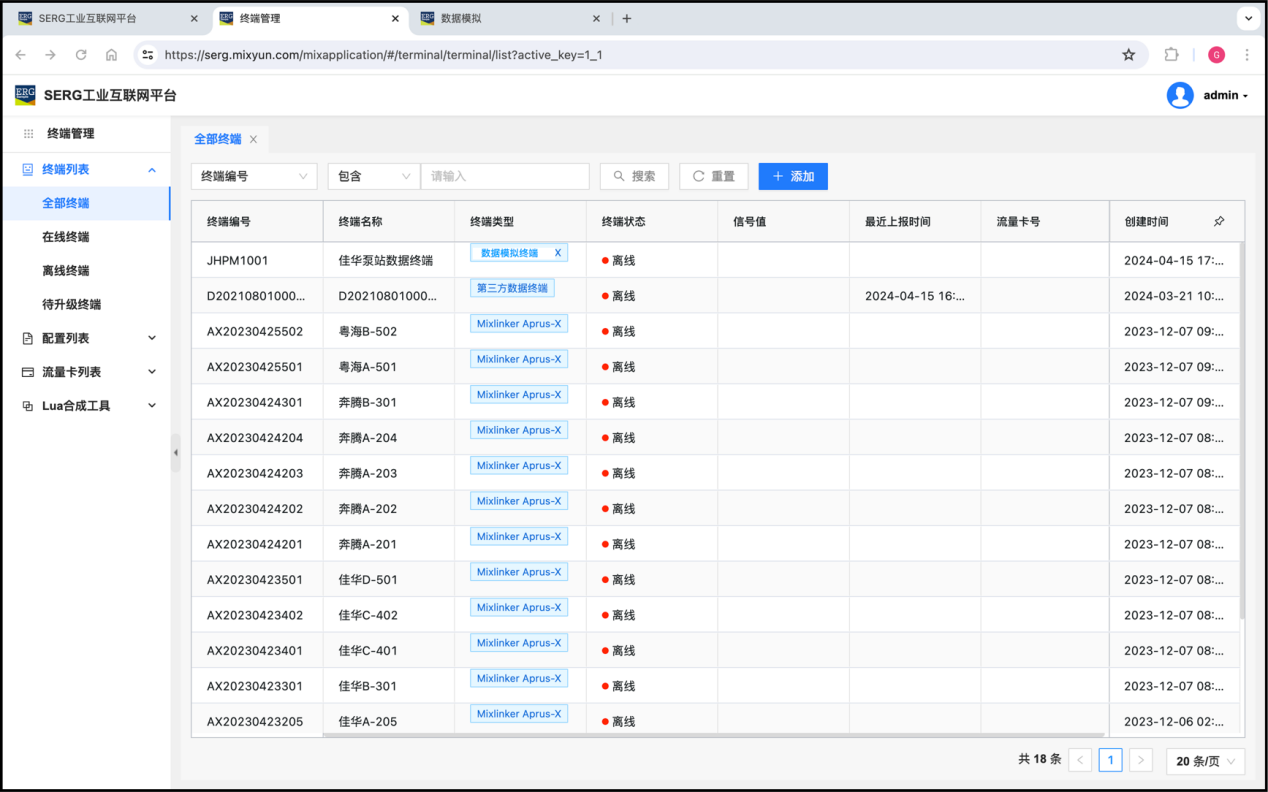Click the admin user avatar icon

(1180, 95)
